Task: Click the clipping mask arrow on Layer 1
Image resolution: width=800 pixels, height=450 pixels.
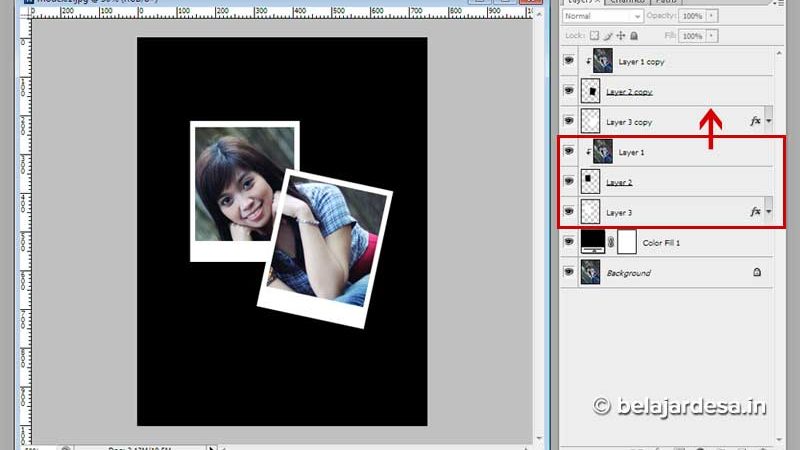Action: 588,152
